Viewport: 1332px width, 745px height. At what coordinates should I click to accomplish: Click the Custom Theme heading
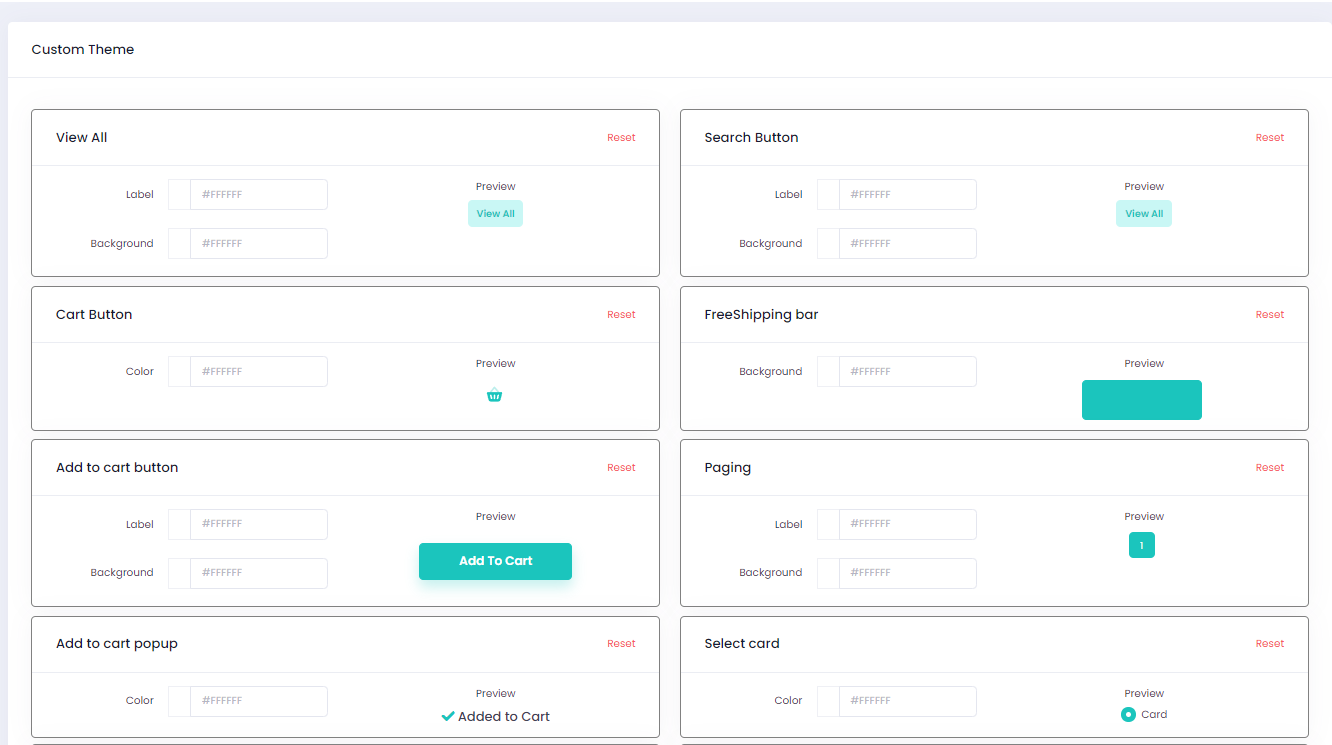pos(83,49)
